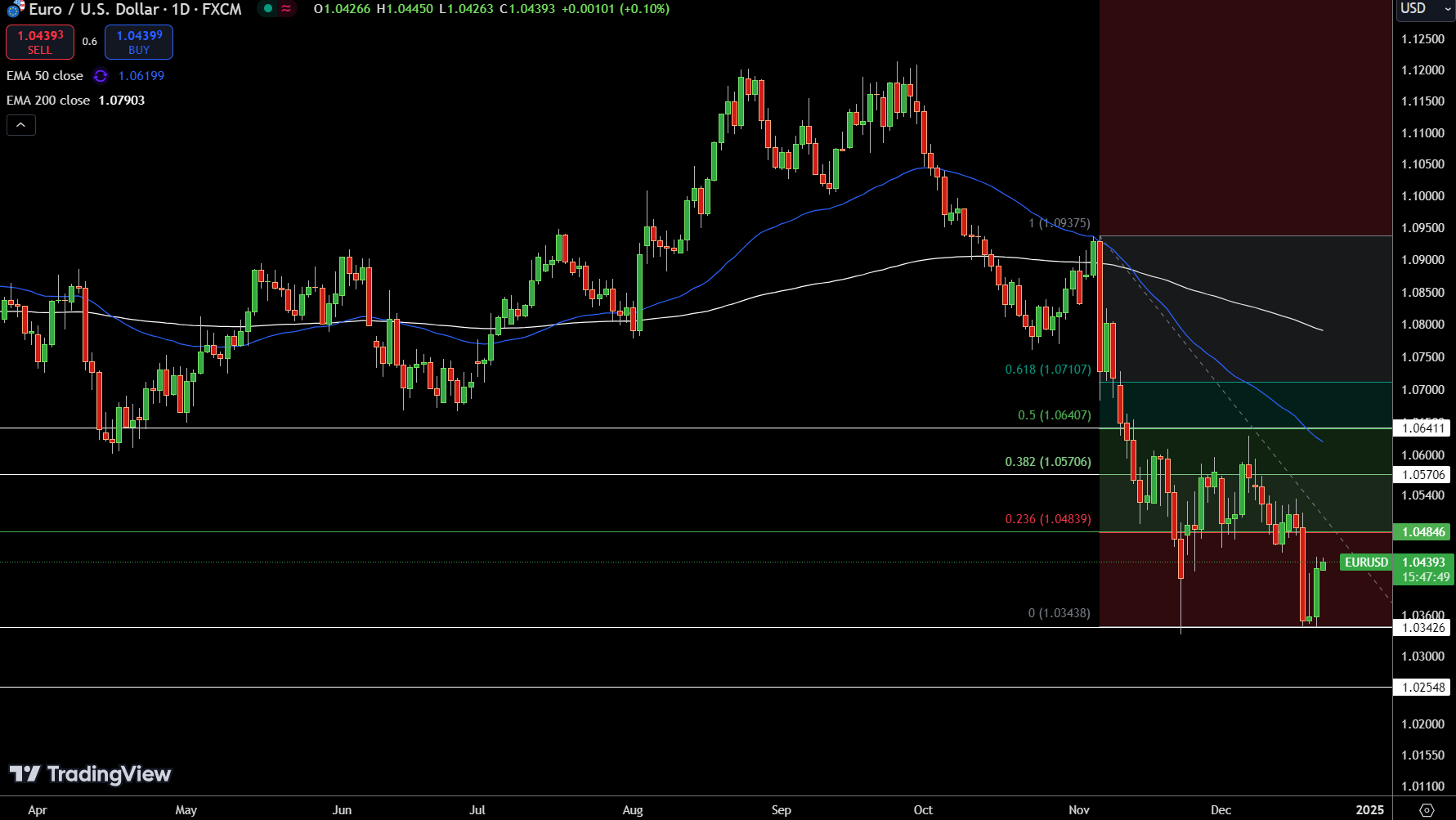
Task: Click the Fibonacci 0.618 (1.07107) label
Action: (x=1048, y=370)
